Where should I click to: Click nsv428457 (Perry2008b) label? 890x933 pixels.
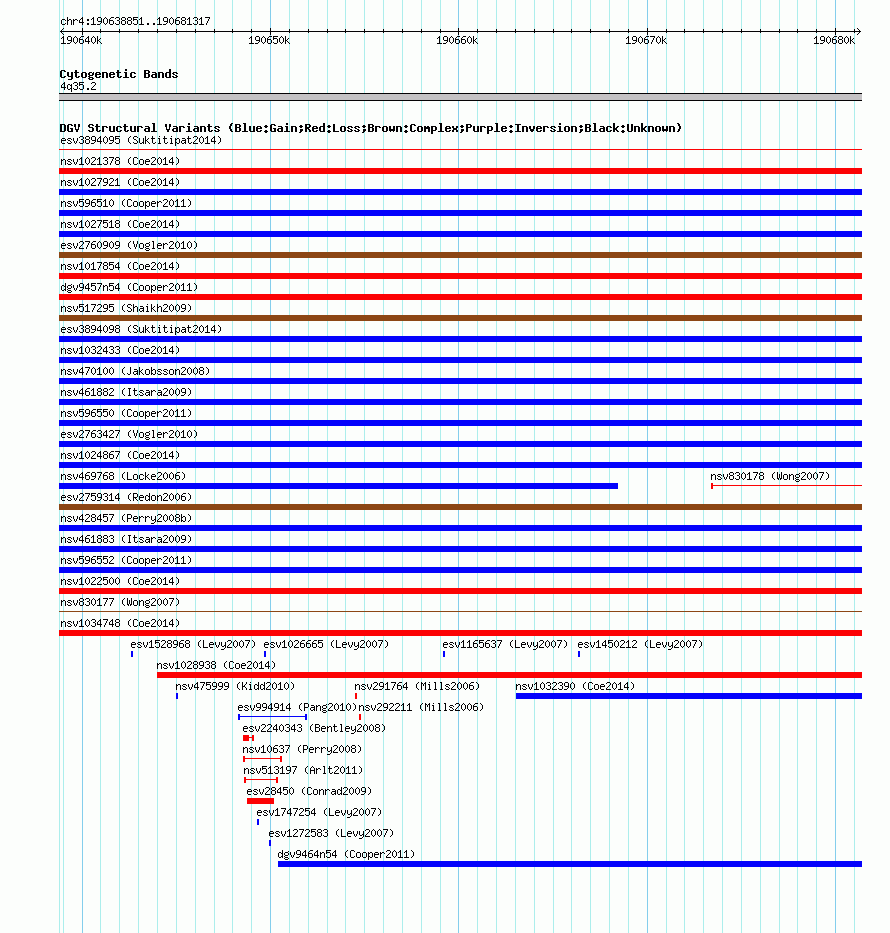(x=126, y=518)
